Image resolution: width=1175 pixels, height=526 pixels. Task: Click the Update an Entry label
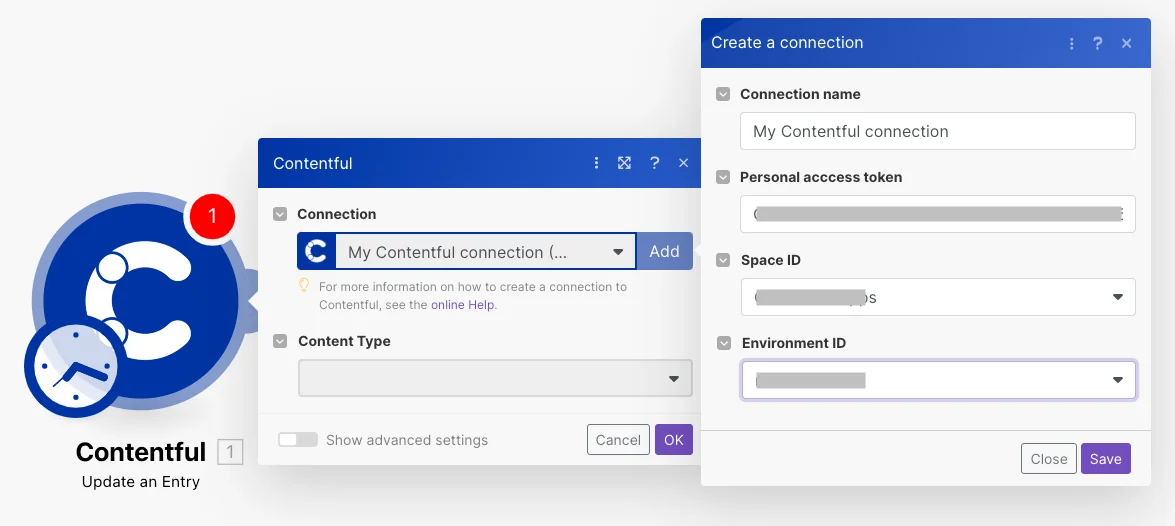[x=141, y=482]
